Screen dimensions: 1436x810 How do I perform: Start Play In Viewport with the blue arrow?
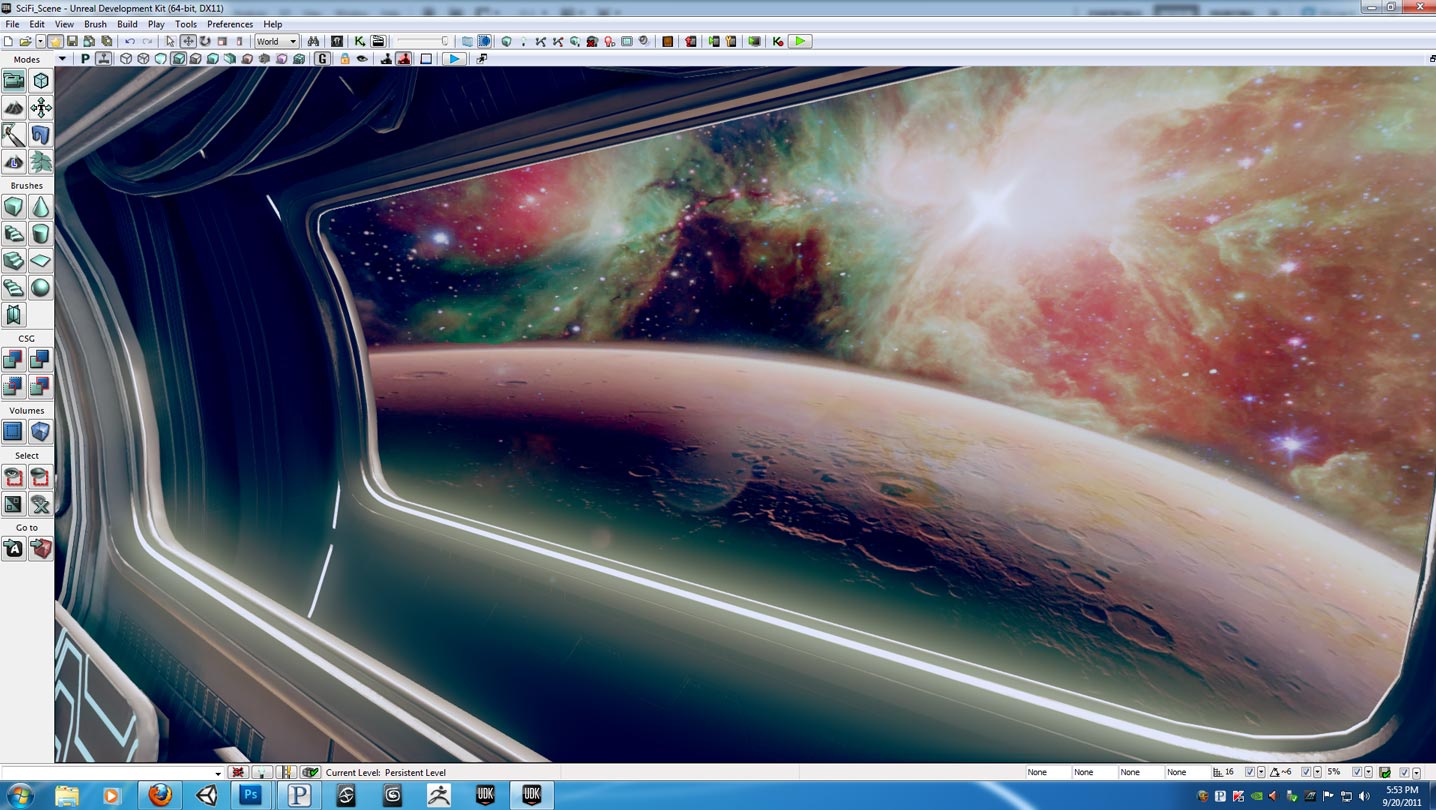pyautogui.click(x=454, y=59)
